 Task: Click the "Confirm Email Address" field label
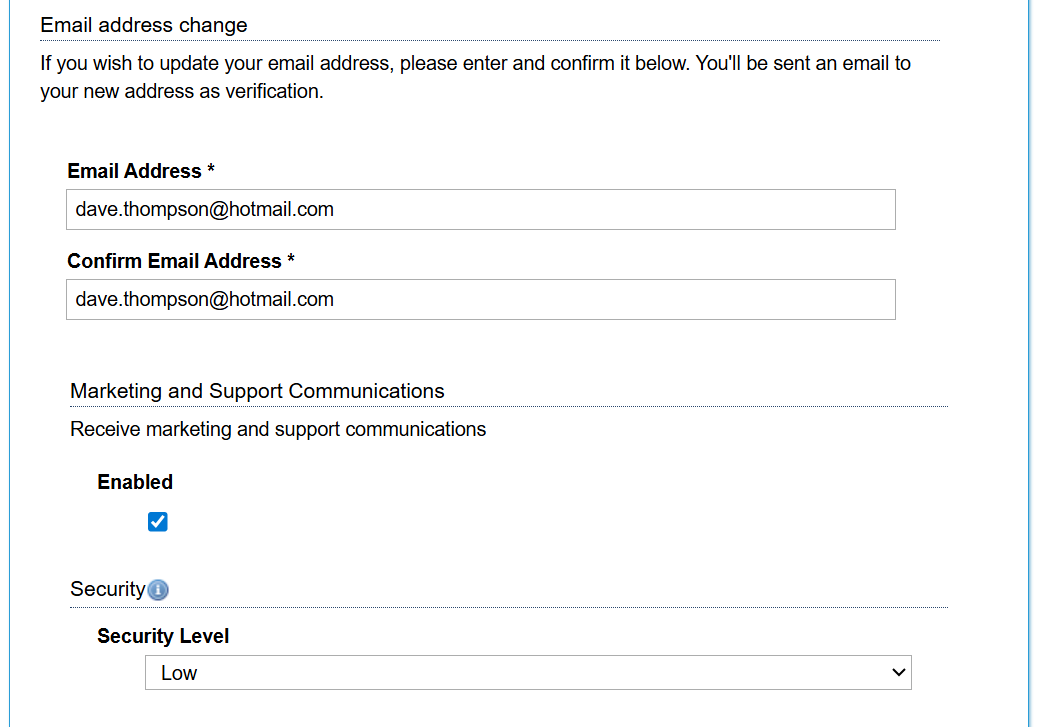[x=174, y=261]
